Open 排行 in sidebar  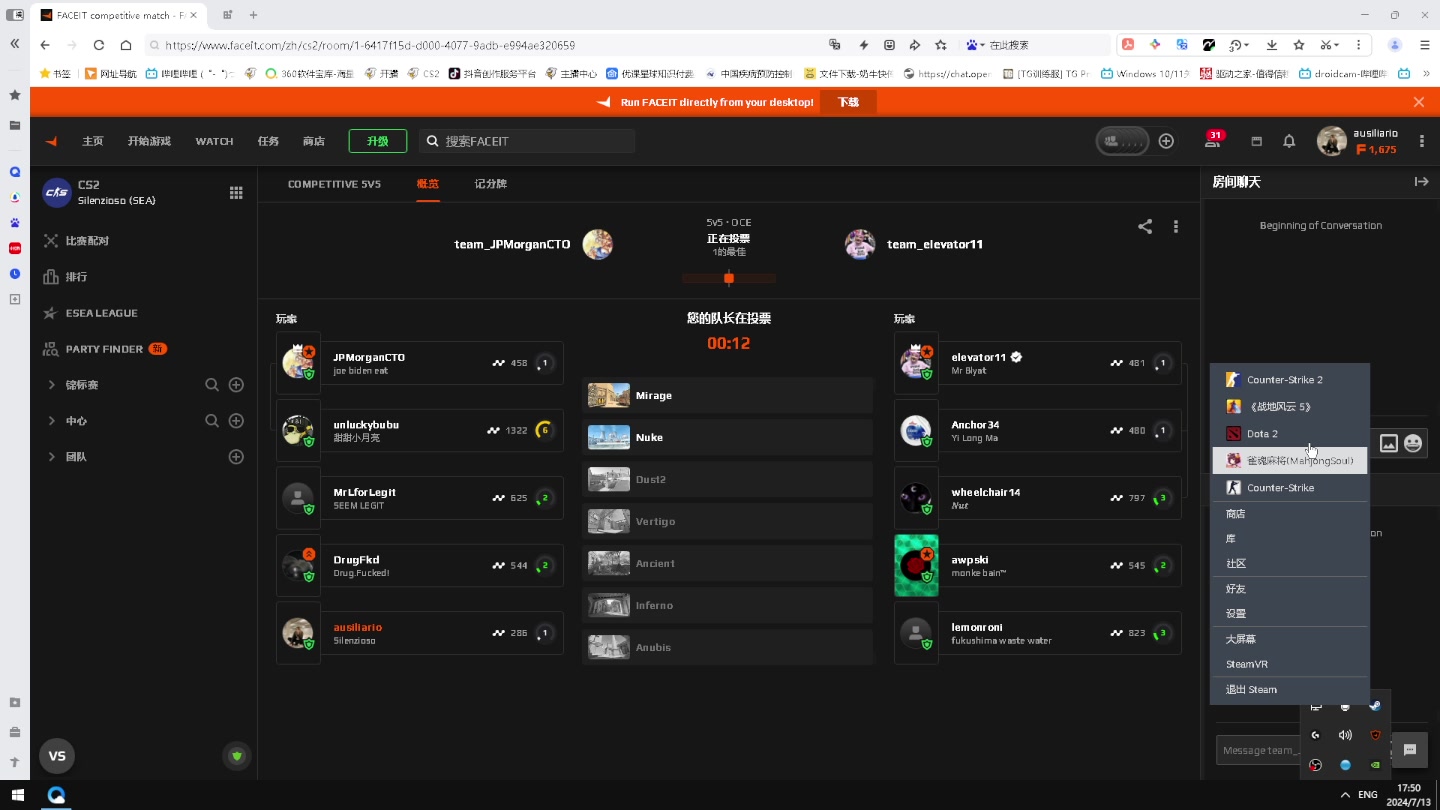(65, 277)
